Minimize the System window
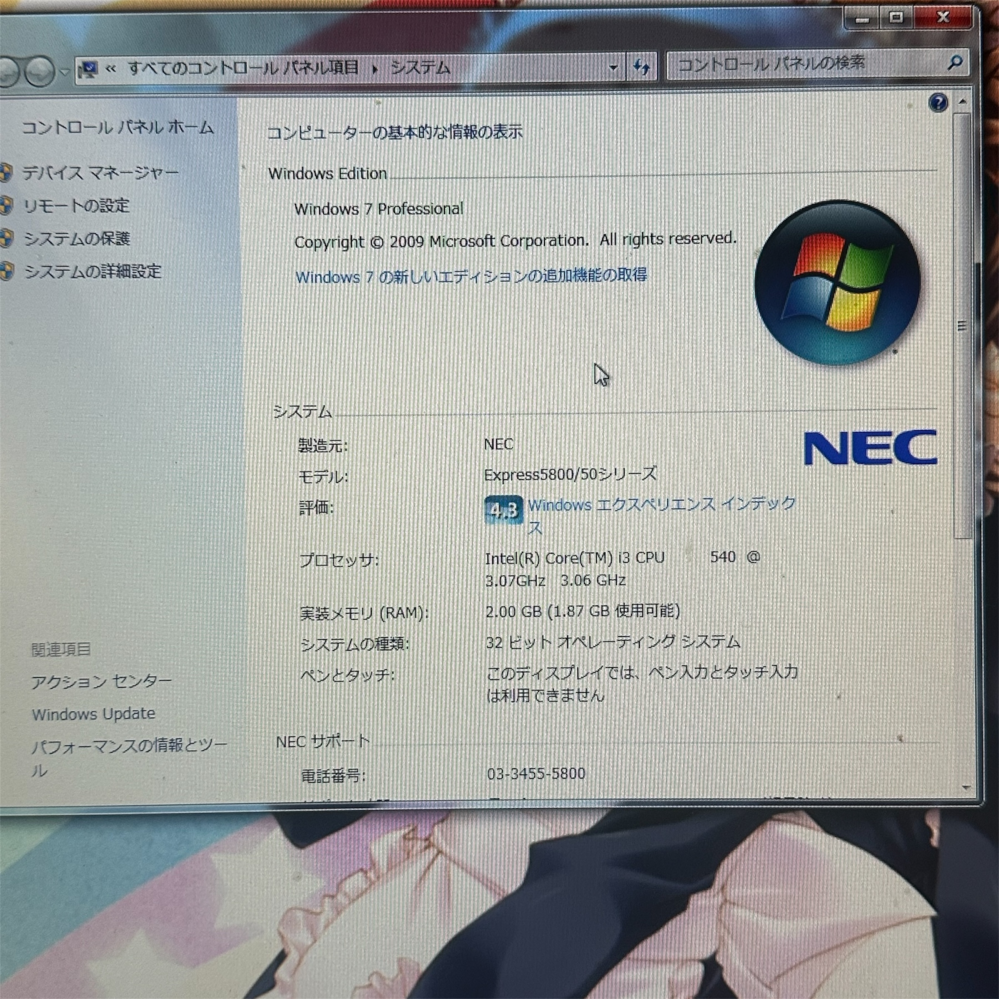 [861, 18]
